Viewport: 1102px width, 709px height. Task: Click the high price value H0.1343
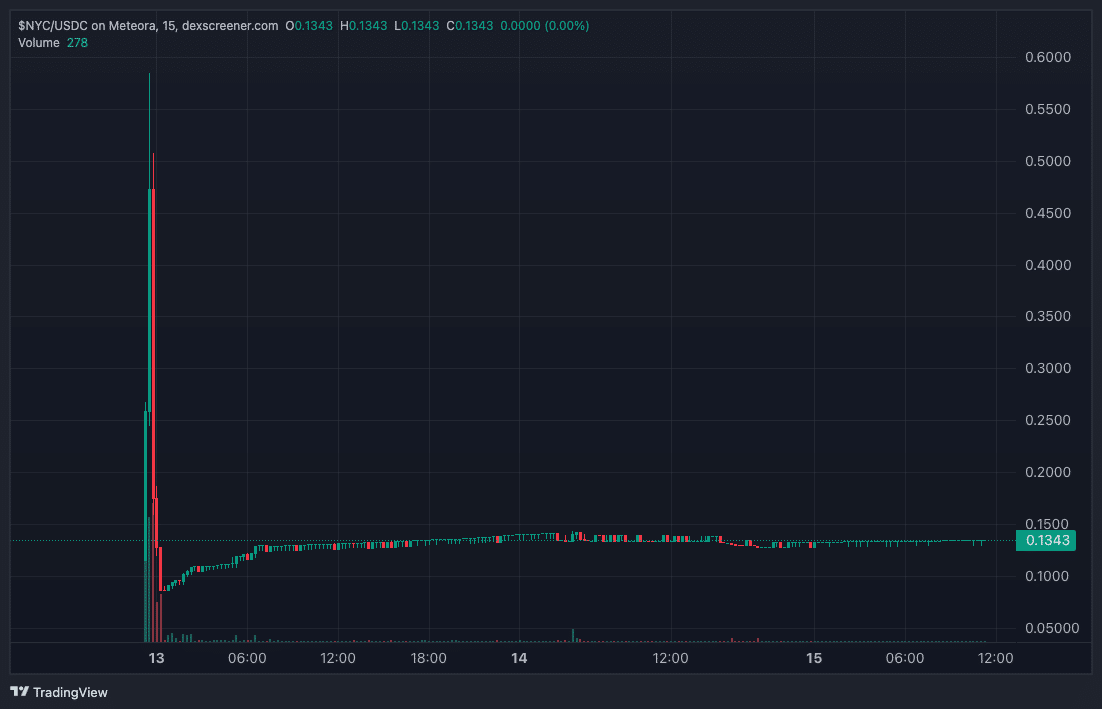point(363,26)
